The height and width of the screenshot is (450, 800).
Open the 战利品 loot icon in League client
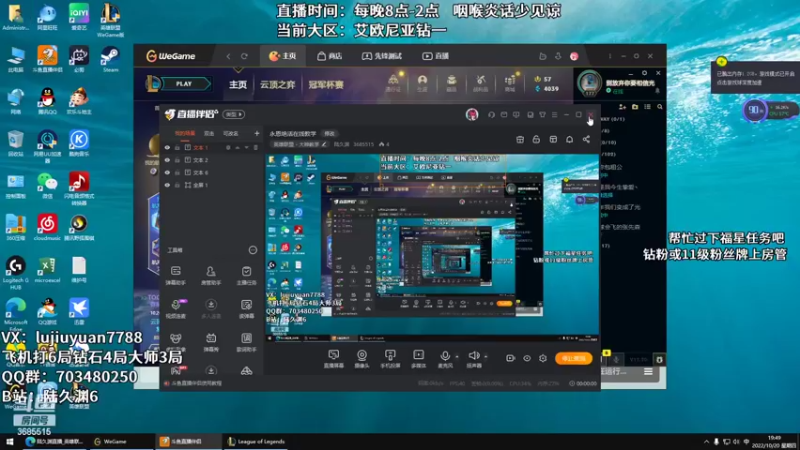[481, 83]
